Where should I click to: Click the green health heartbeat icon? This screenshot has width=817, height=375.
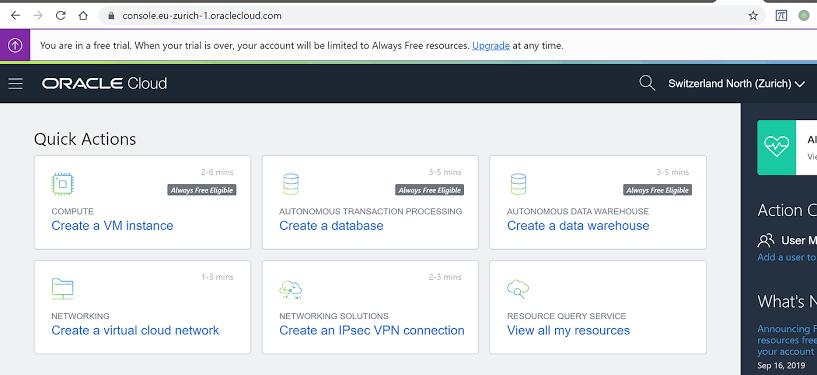click(x=776, y=147)
